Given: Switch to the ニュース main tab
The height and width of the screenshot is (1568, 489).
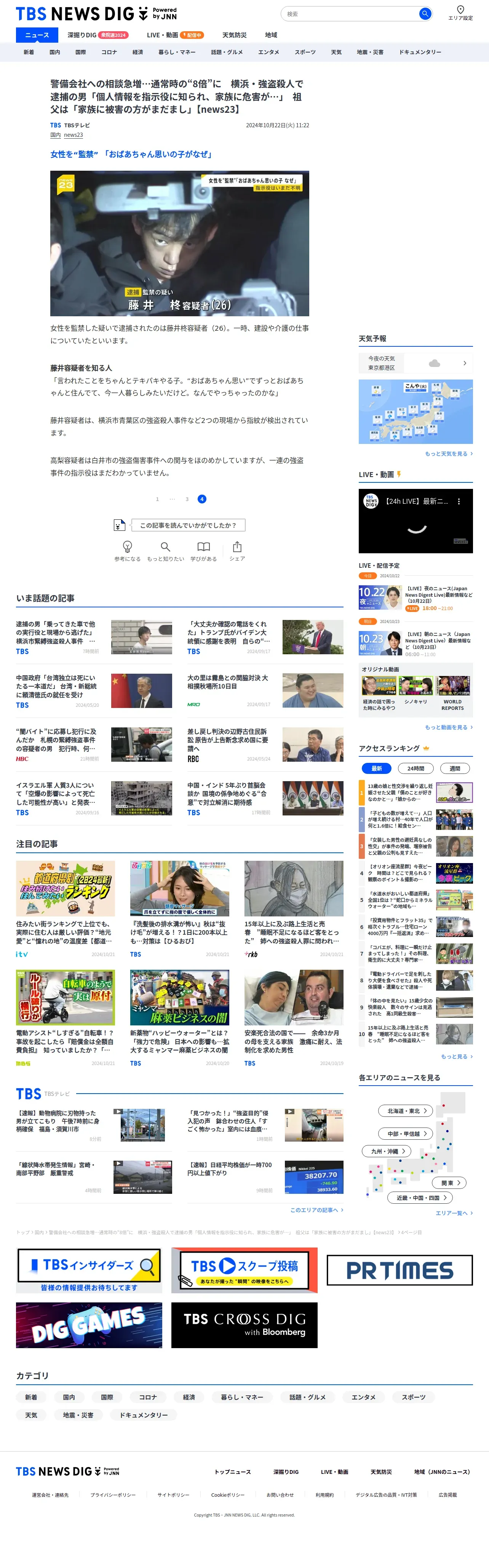Looking at the screenshot, I should point(37,35).
